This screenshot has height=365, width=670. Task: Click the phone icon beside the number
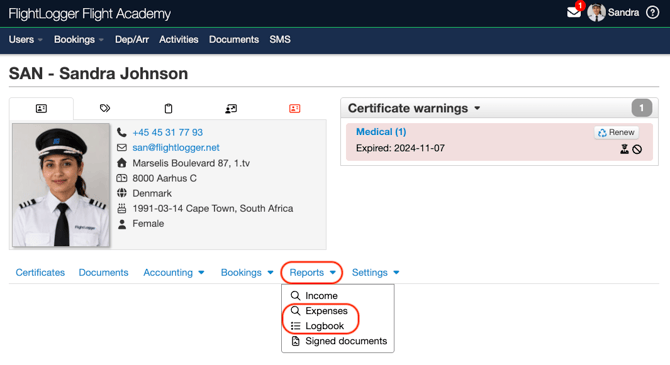point(122,132)
